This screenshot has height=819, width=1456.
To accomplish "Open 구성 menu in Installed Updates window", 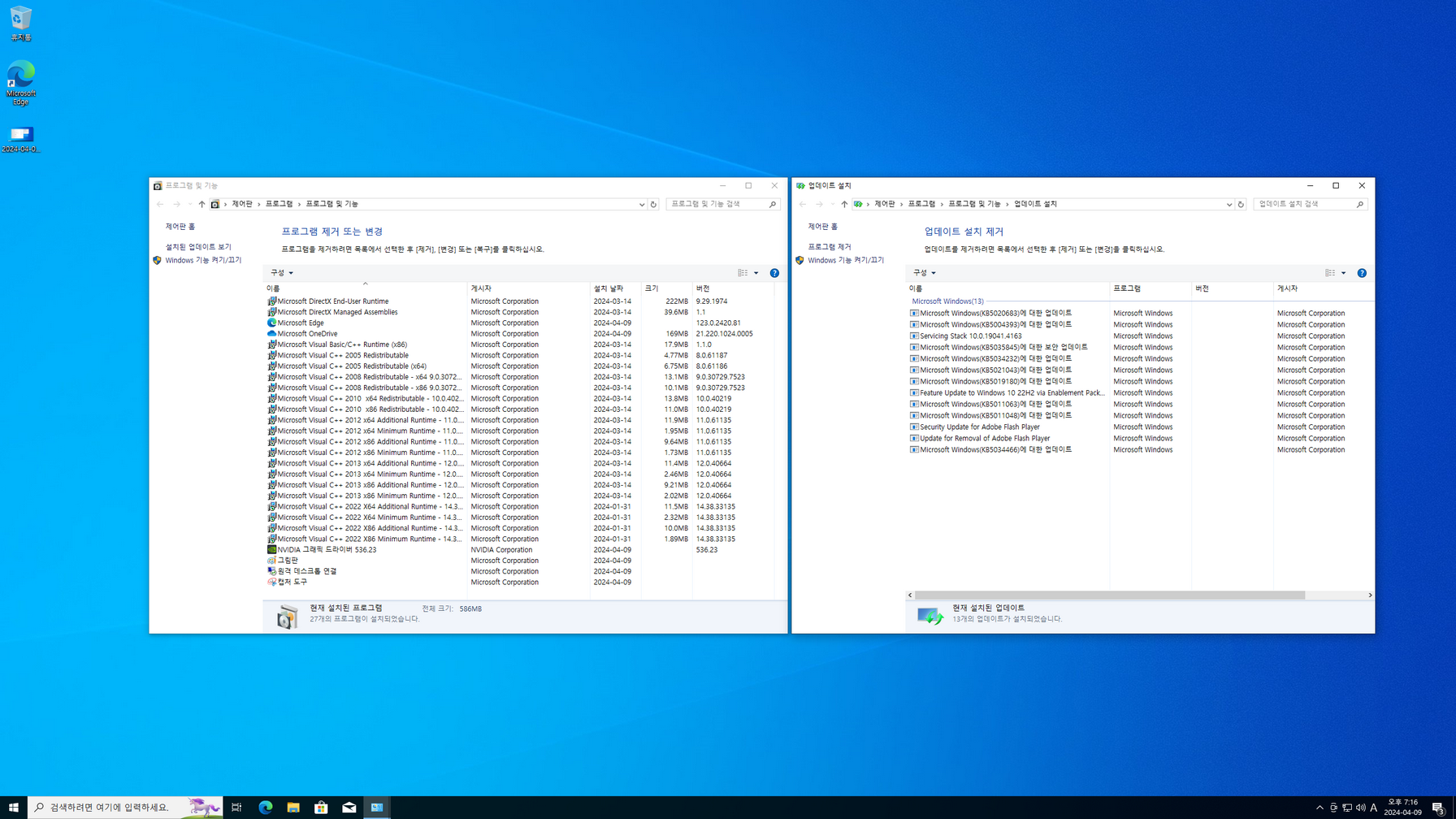I will click(x=925, y=273).
